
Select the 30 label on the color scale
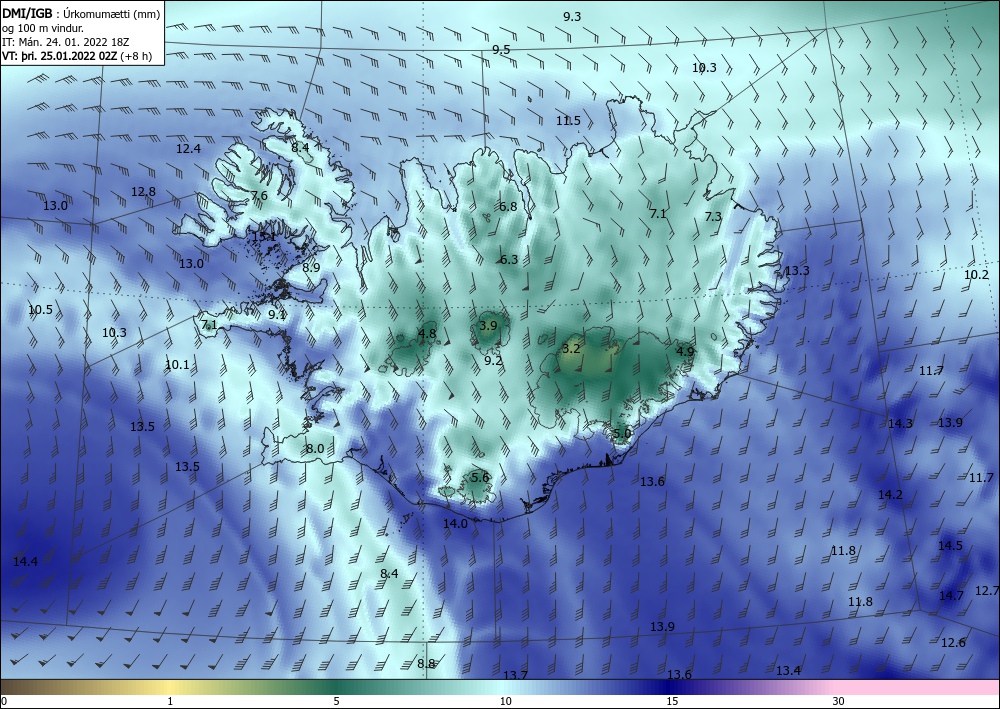(x=839, y=701)
